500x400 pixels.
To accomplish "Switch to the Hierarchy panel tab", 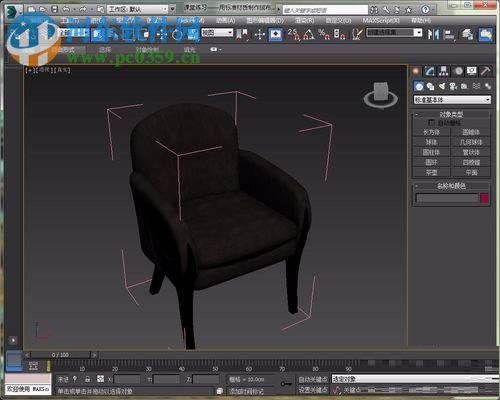I will click(x=443, y=71).
